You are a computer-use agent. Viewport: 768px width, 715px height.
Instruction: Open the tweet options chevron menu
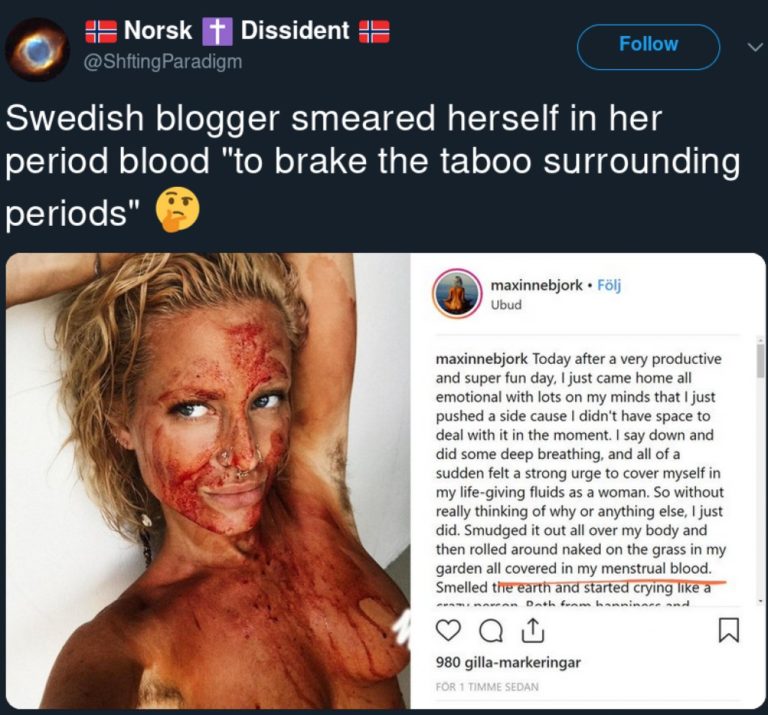point(755,47)
